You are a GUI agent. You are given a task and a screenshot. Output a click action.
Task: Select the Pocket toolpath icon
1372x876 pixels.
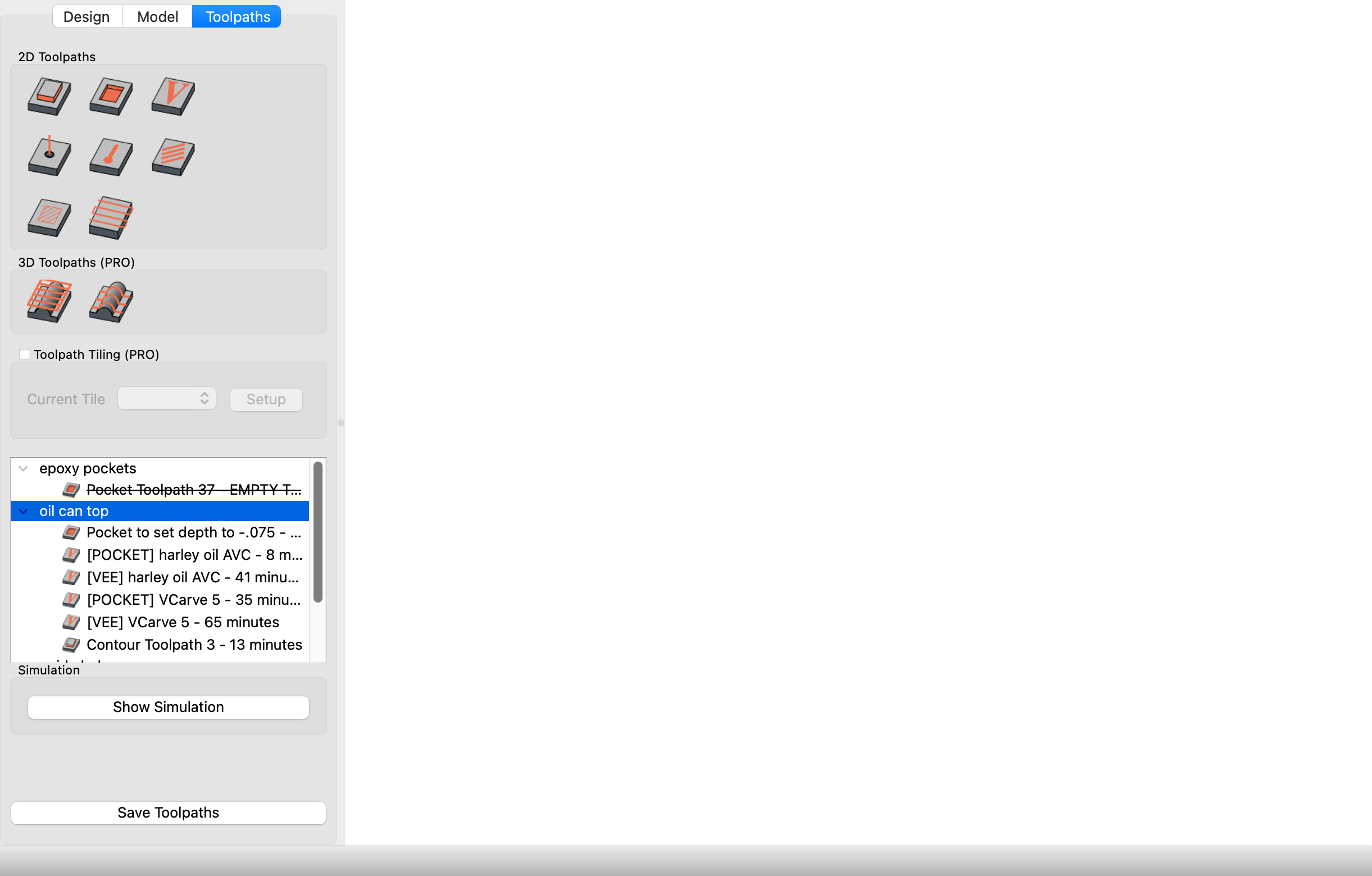pos(111,96)
